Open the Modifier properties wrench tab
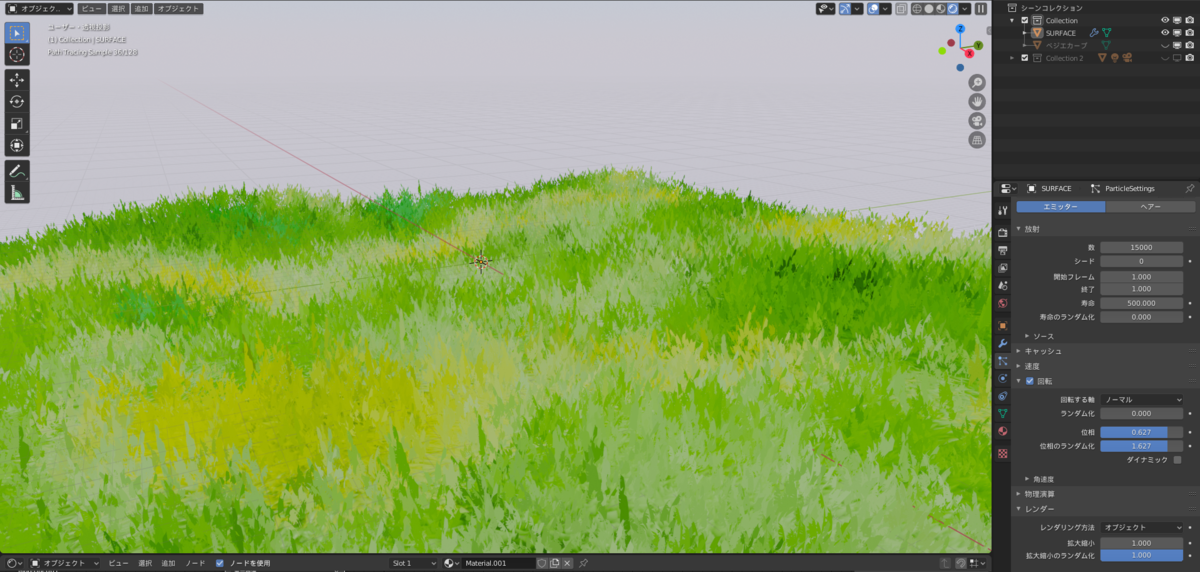 click(1003, 343)
